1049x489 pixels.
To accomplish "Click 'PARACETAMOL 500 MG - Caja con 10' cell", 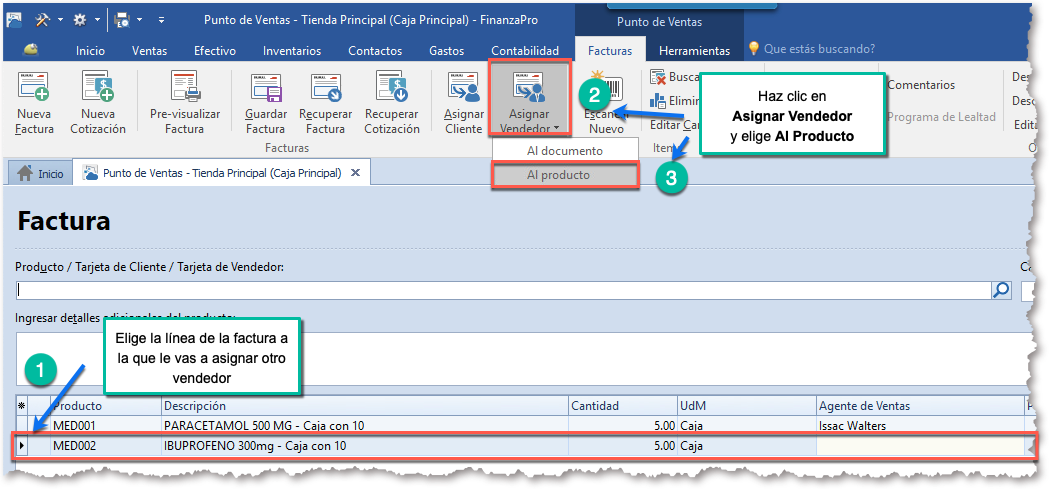I will click(365, 425).
